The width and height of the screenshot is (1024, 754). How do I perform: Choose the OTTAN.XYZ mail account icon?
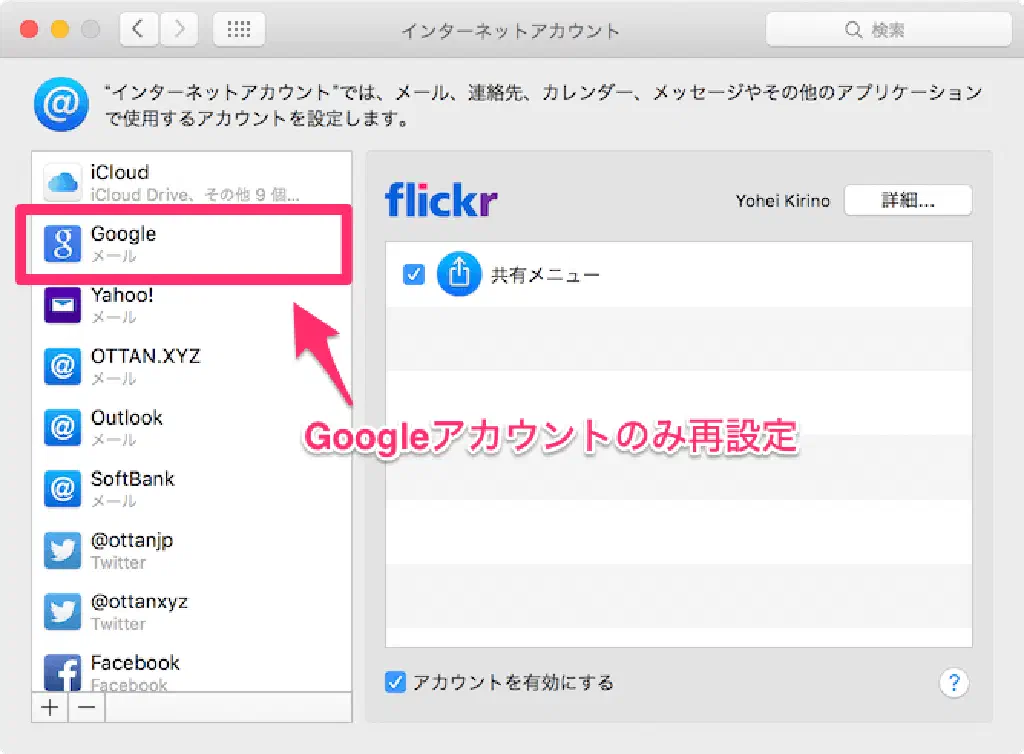(x=62, y=366)
